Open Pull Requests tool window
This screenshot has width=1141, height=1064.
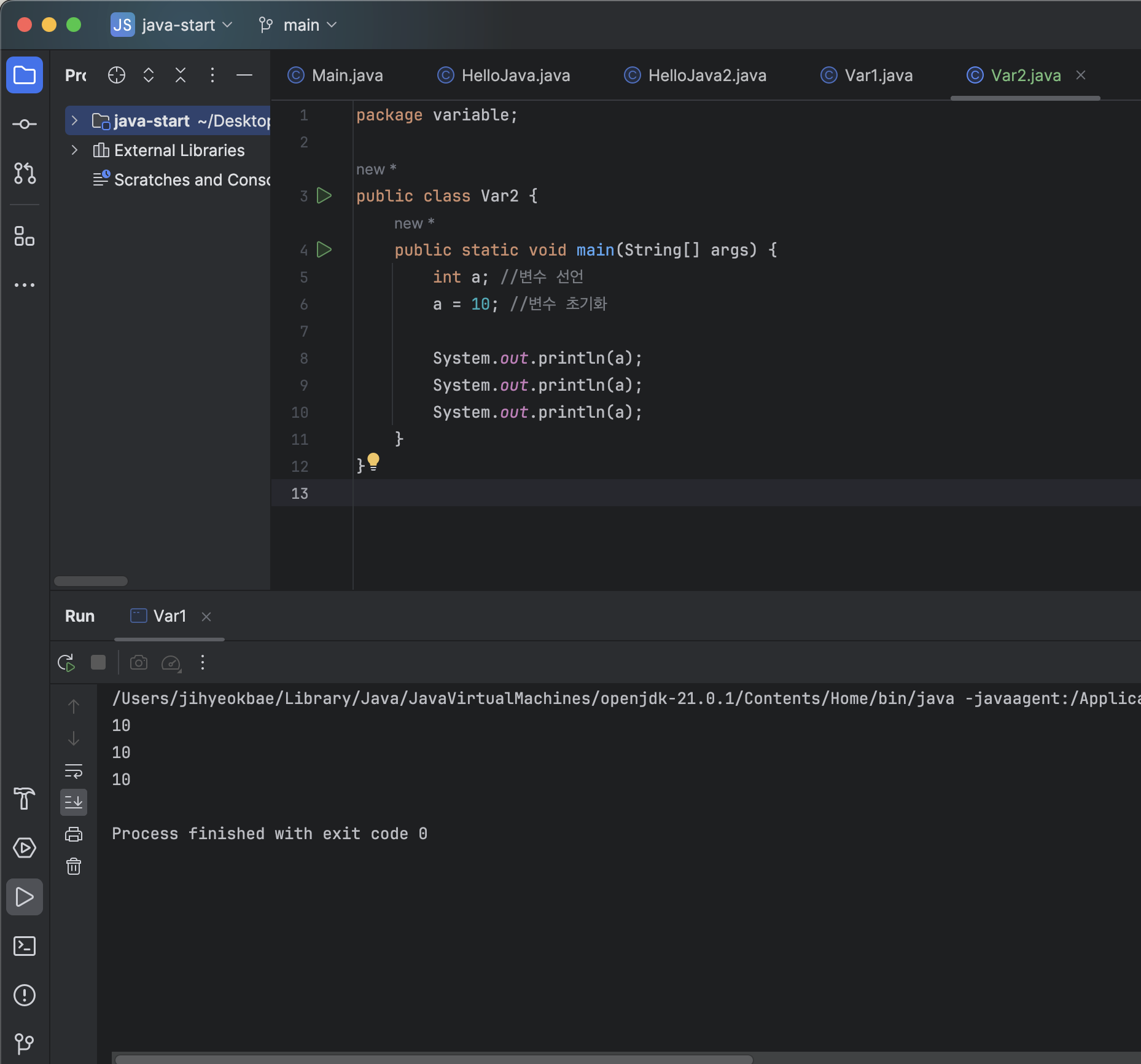[25, 173]
